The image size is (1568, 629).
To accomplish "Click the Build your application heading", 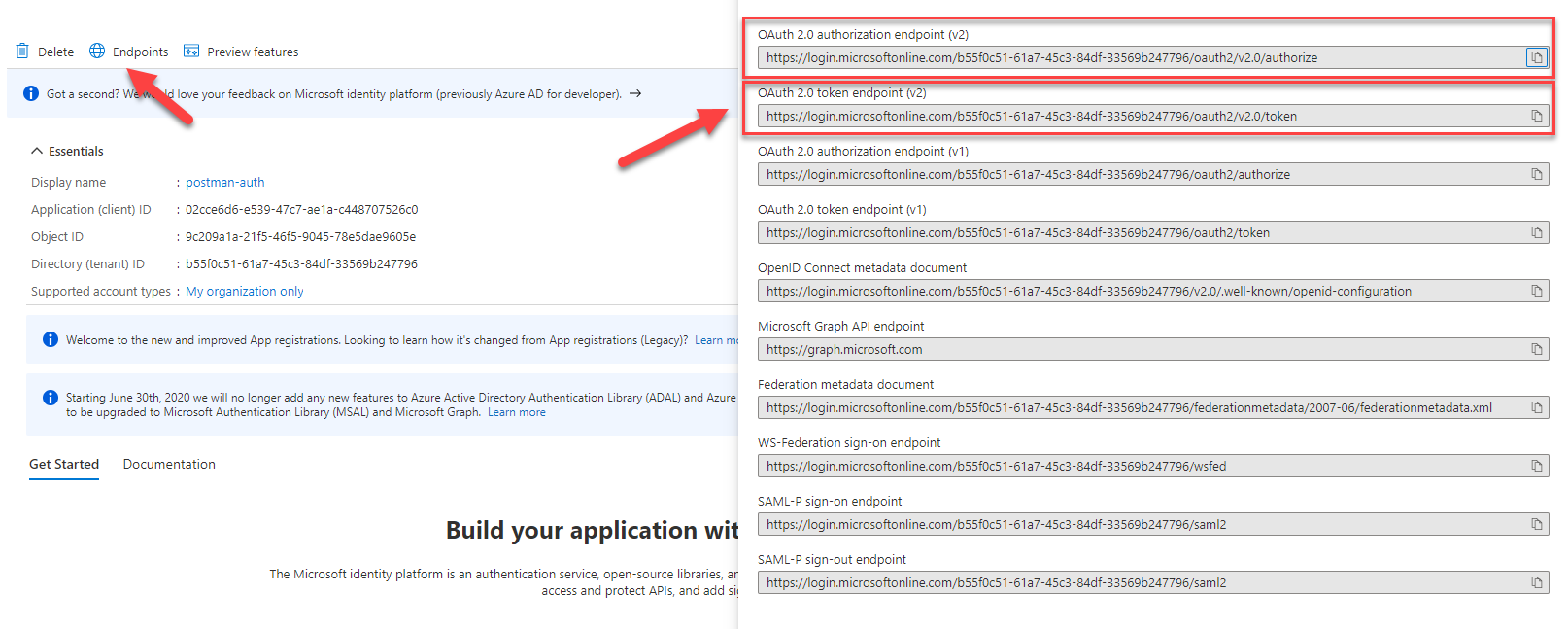I will [x=592, y=530].
